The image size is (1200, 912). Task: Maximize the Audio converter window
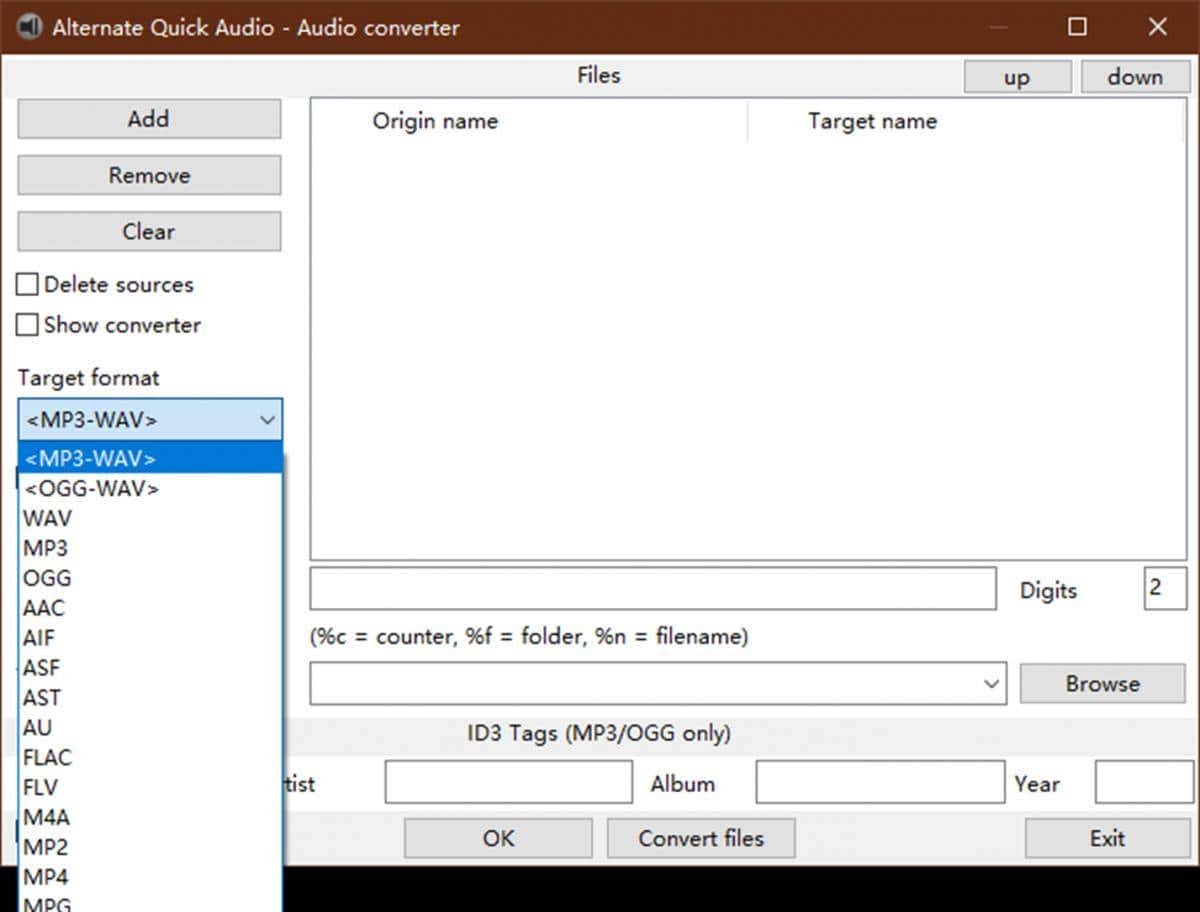click(x=1077, y=27)
